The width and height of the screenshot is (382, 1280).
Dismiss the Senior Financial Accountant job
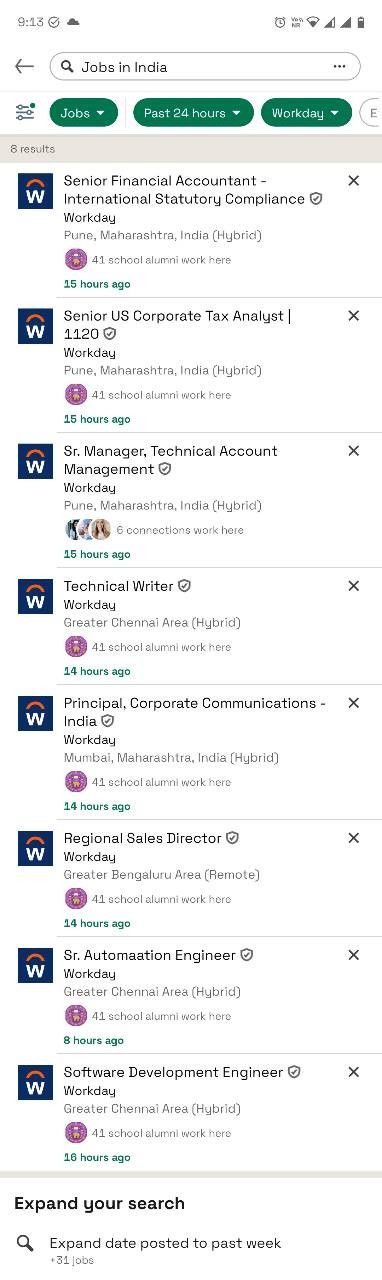pos(353,181)
